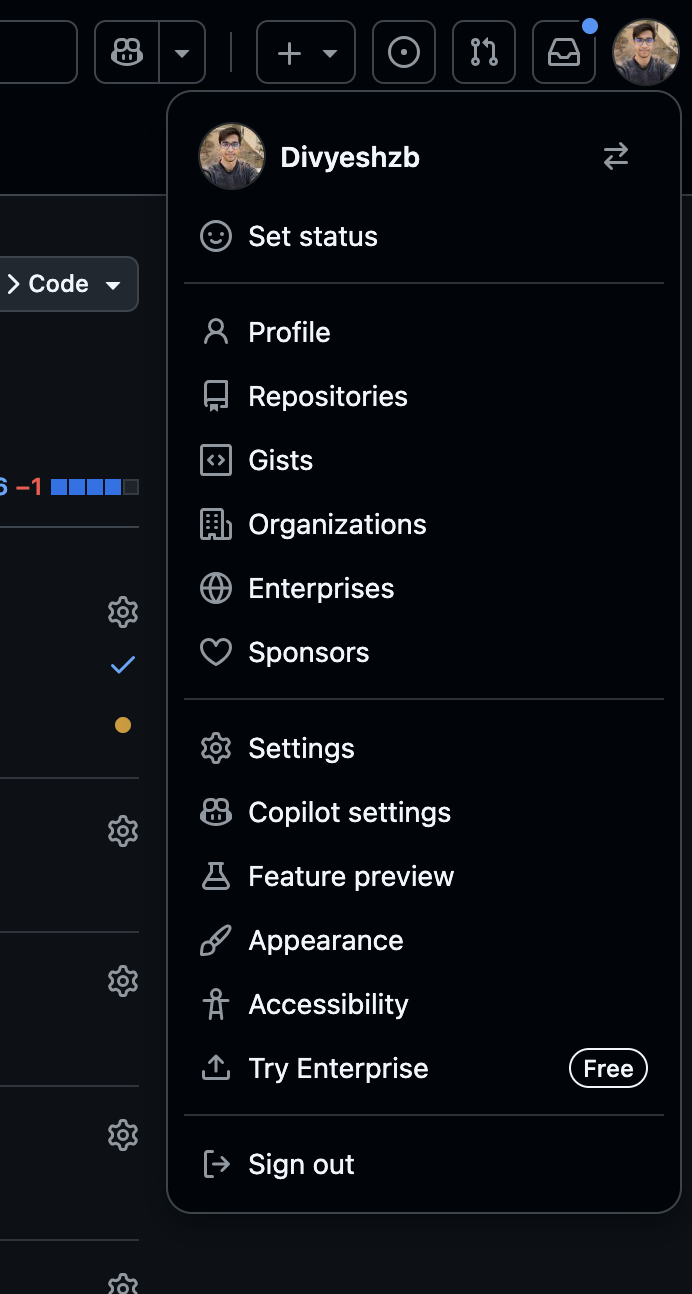Toggle the blue unread notification dot

click(590, 21)
